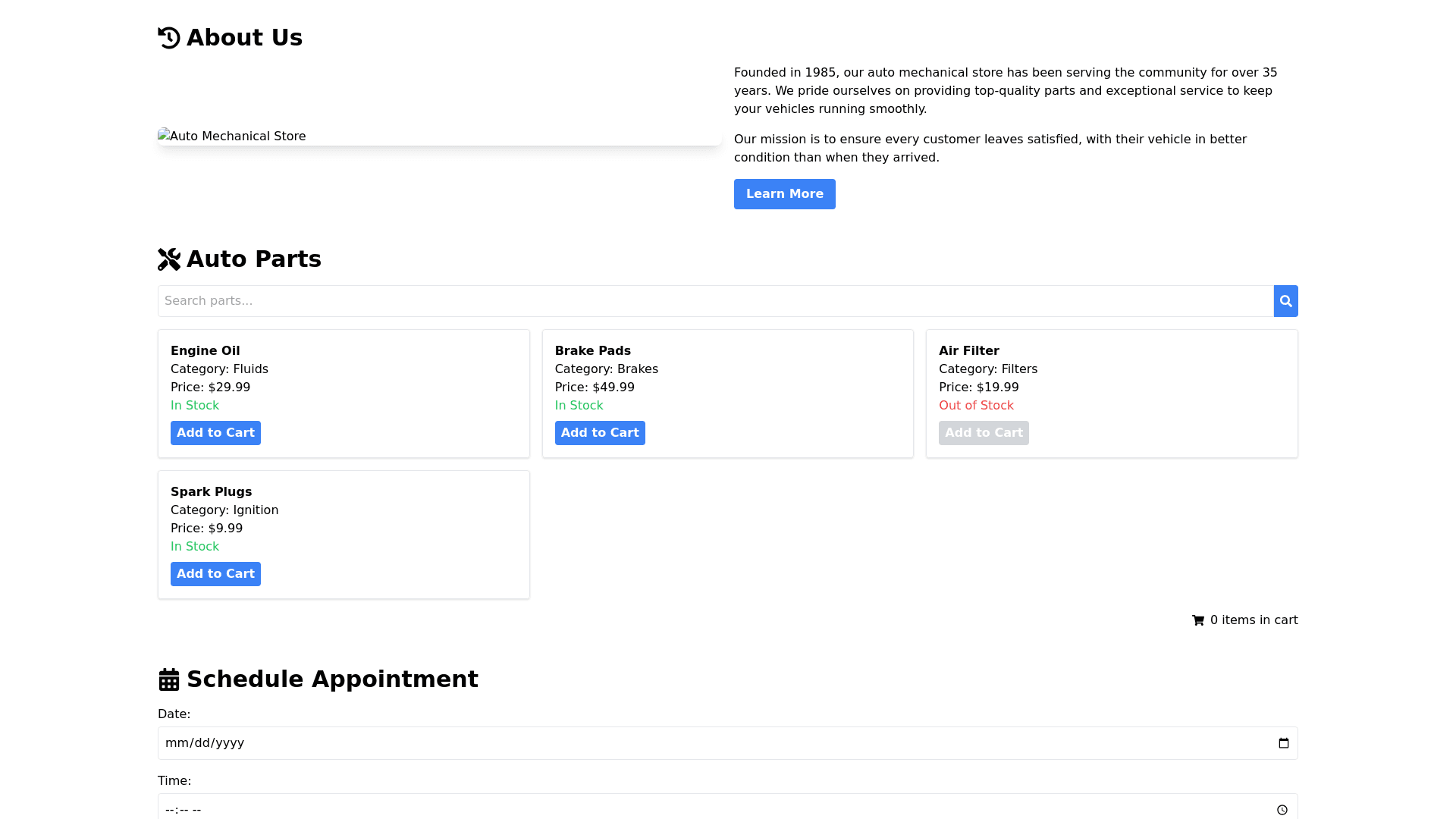Screen dimensions: 1456x819
Task: Click the Engine Oil part title
Action: [206, 351]
